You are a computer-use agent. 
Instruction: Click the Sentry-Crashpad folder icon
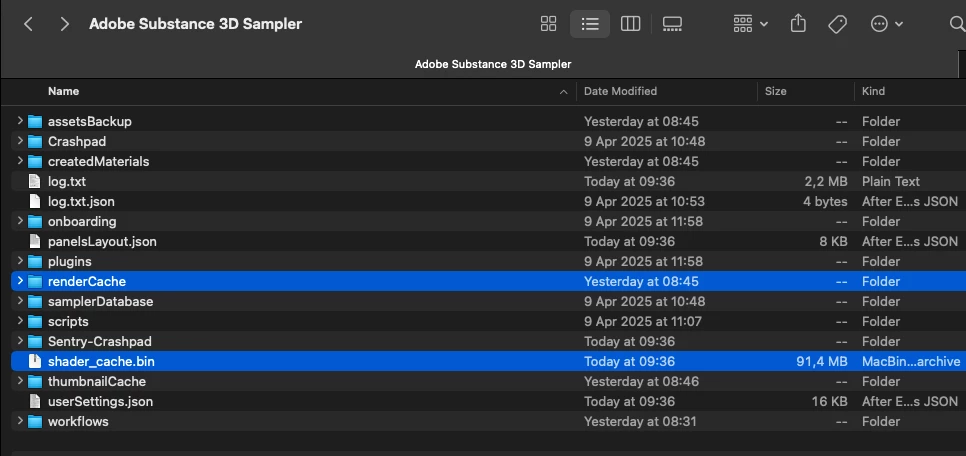(35, 341)
